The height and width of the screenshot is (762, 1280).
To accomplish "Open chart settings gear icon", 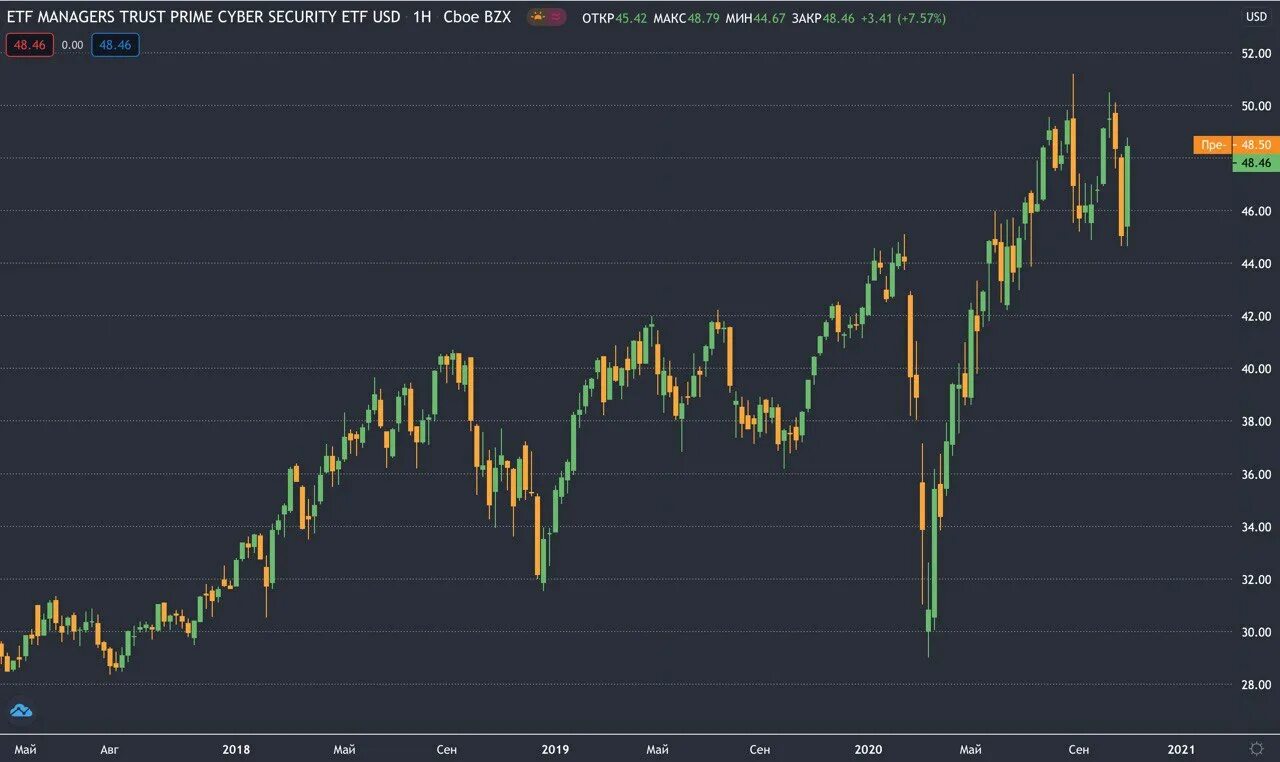I will [x=1257, y=748].
